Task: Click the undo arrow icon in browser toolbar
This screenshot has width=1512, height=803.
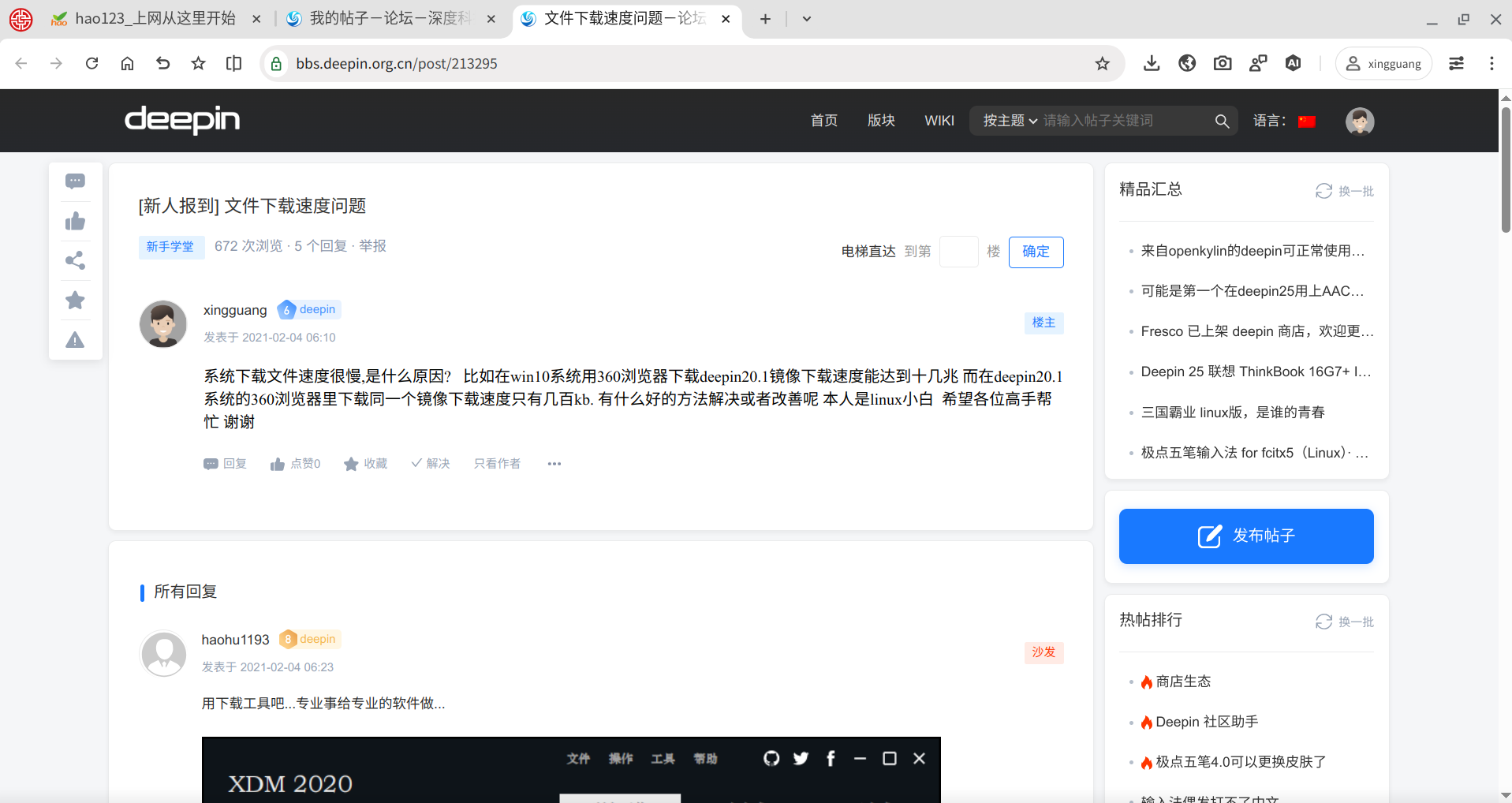Action: pos(162,63)
